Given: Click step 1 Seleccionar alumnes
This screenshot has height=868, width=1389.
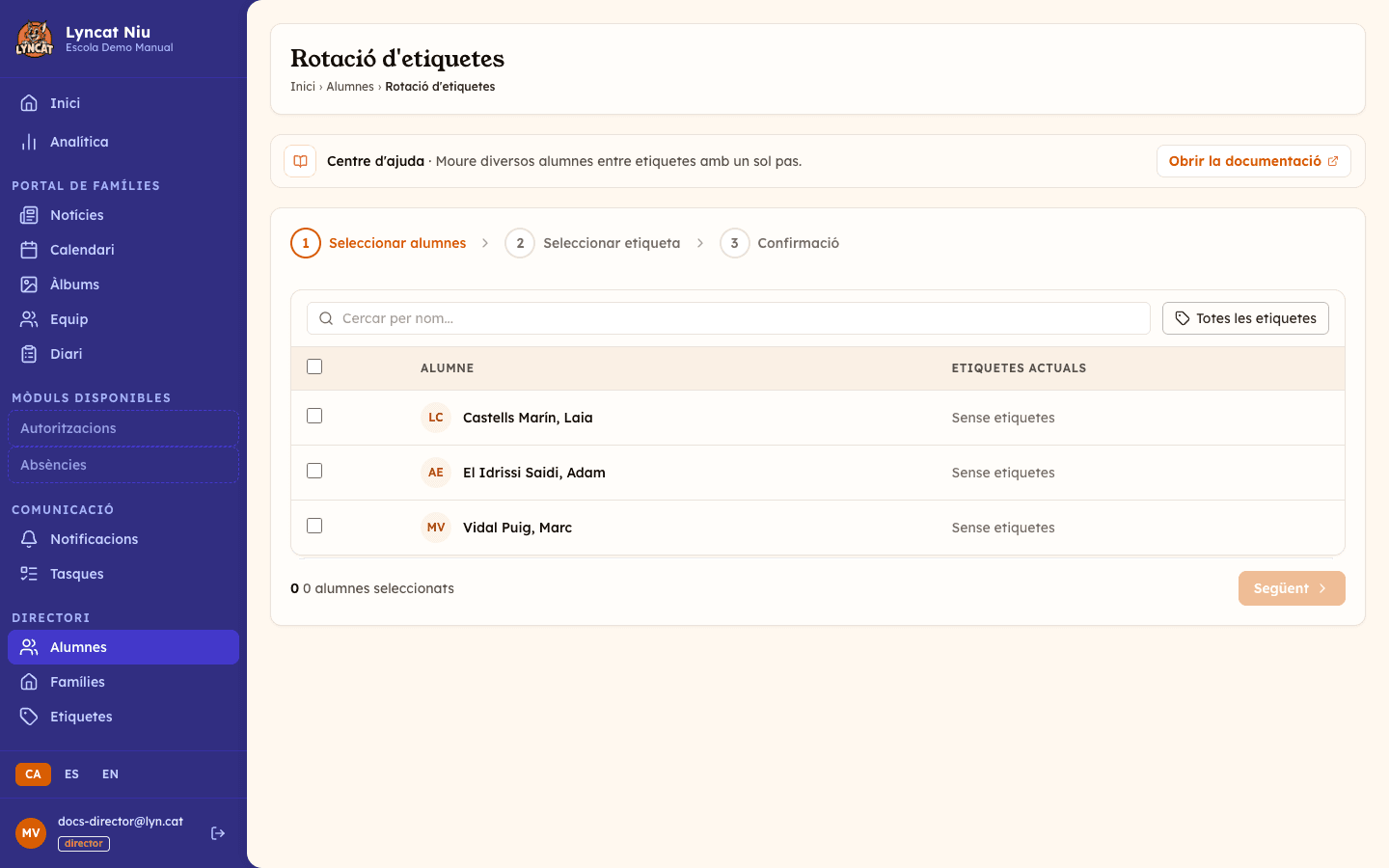Looking at the screenshot, I should pyautogui.click(x=378, y=243).
